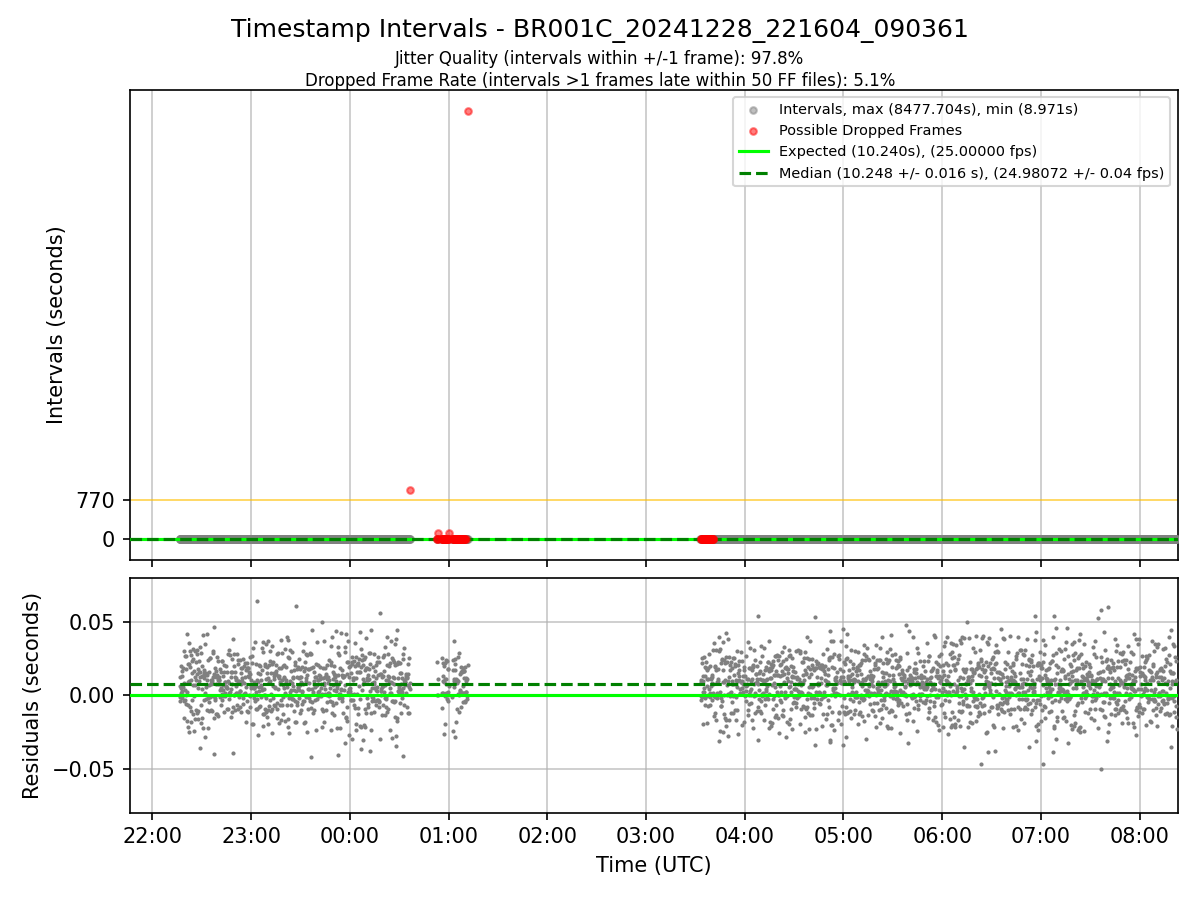Click the dashed green line sample in the legend

coord(754,173)
